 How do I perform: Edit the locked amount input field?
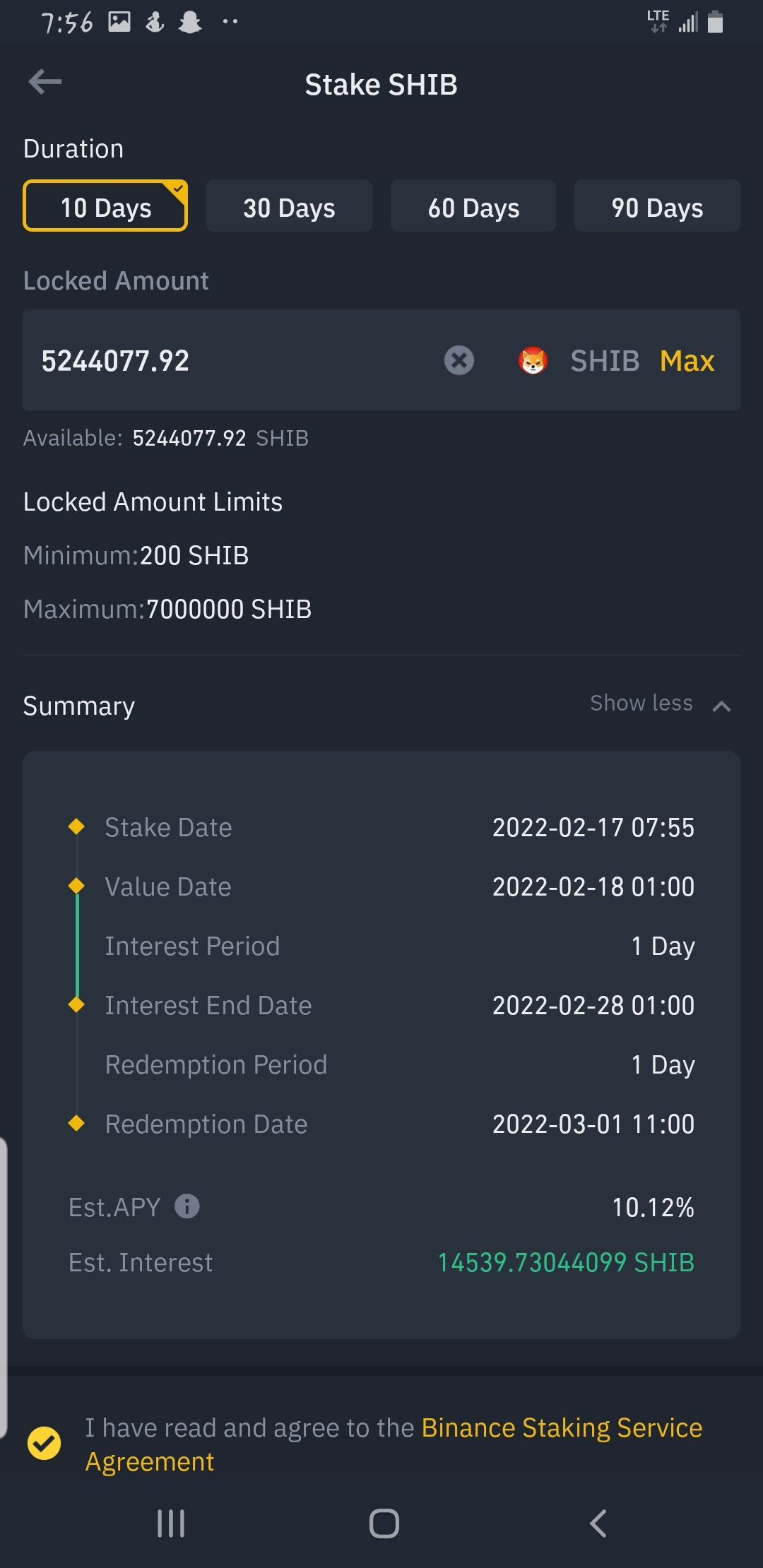233,360
